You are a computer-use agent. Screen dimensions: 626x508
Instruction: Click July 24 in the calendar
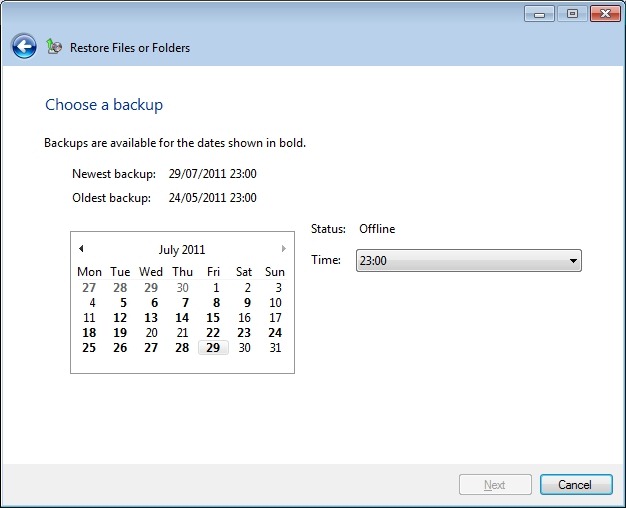pos(275,333)
